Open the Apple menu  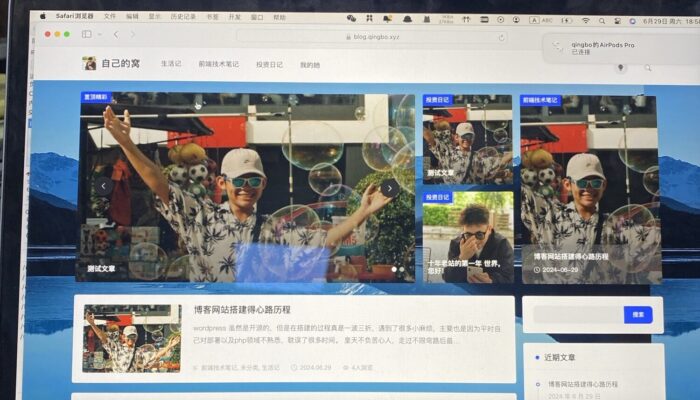43,16
